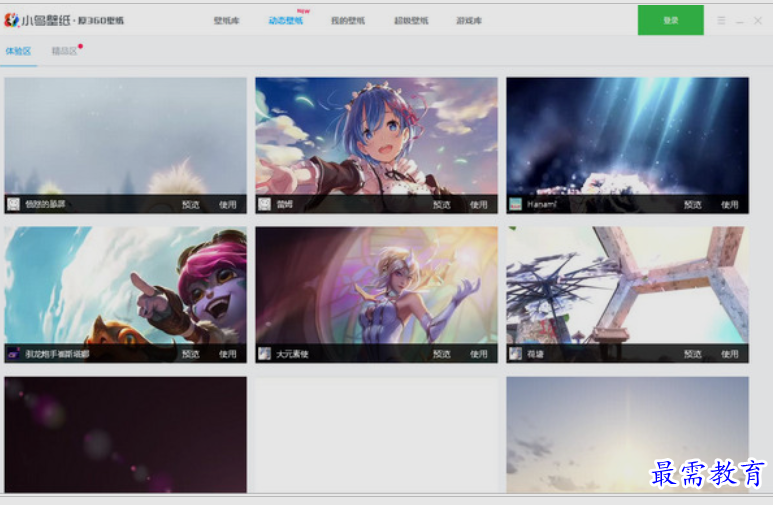This screenshot has width=773, height=505.
Task: Click the green 登录 login button
Action: point(670,20)
